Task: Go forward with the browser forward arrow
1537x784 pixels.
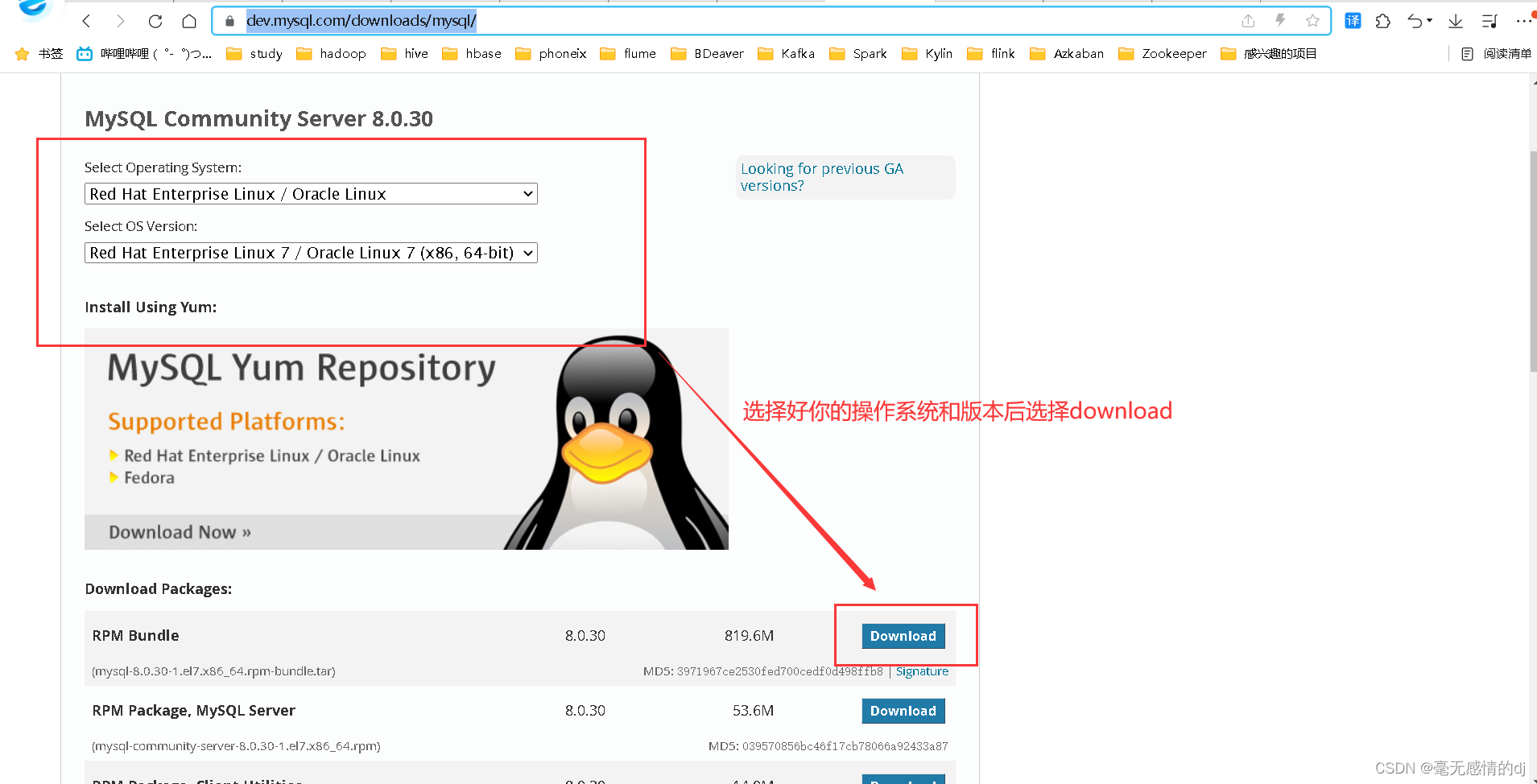Action: click(x=121, y=21)
